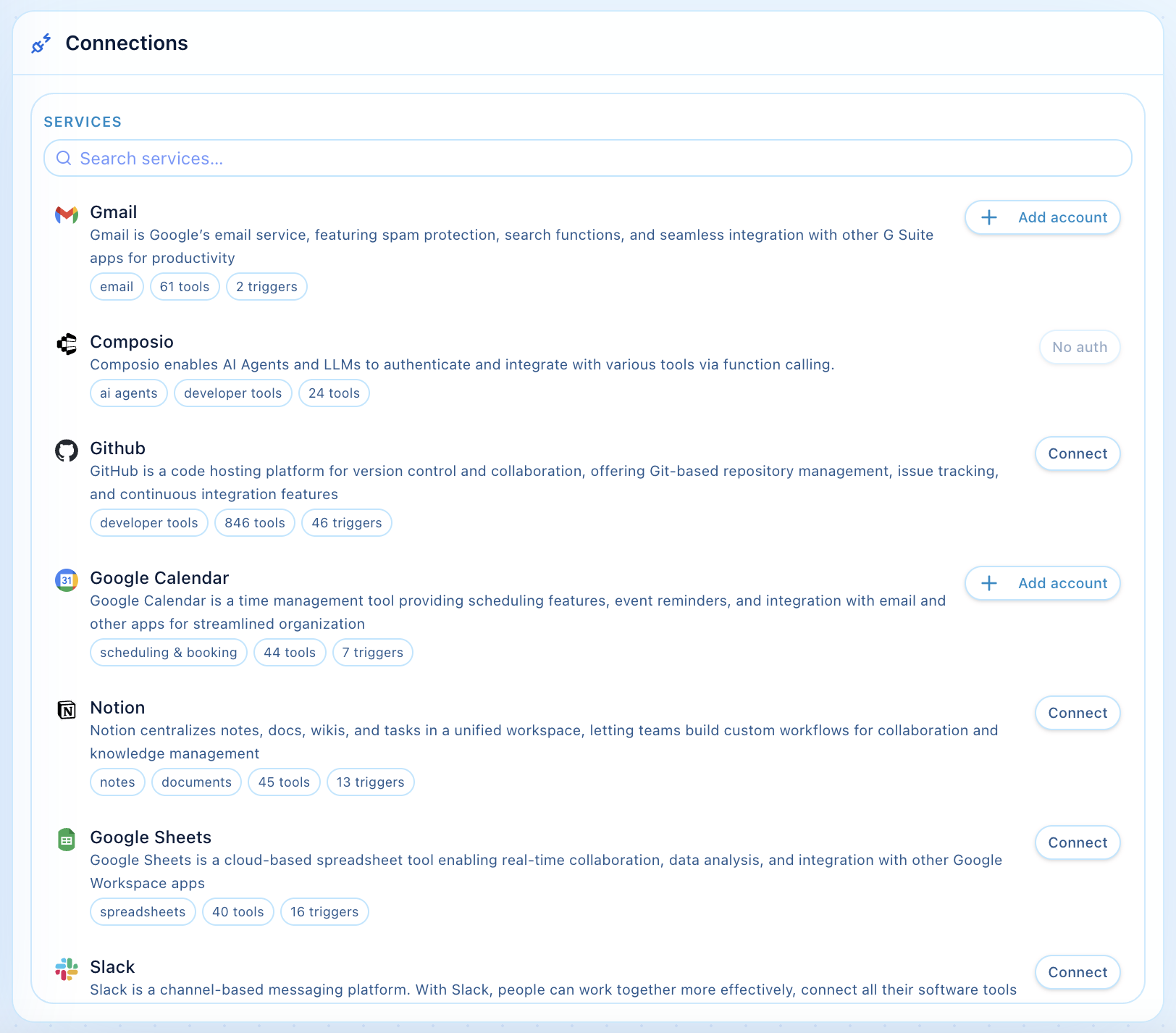Select the 61 tools tag
The height and width of the screenshot is (1033, 1176).
(185, 287)
